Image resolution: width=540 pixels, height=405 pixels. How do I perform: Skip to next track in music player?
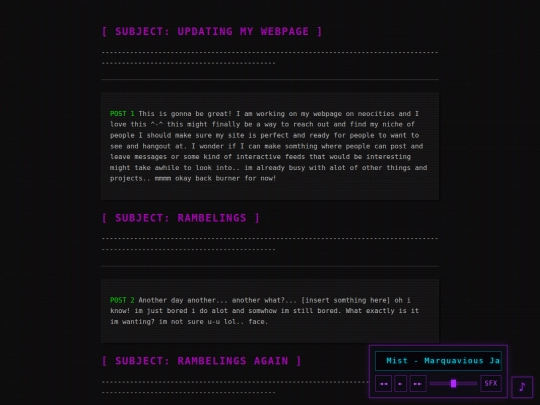point(418,384)
